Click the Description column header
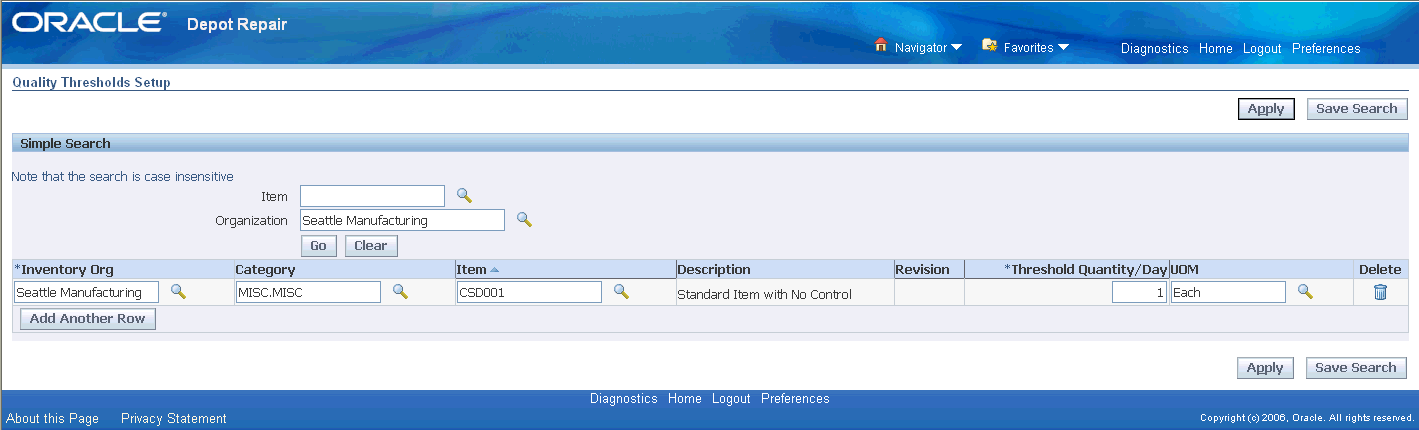 click(x=714, y=270)
